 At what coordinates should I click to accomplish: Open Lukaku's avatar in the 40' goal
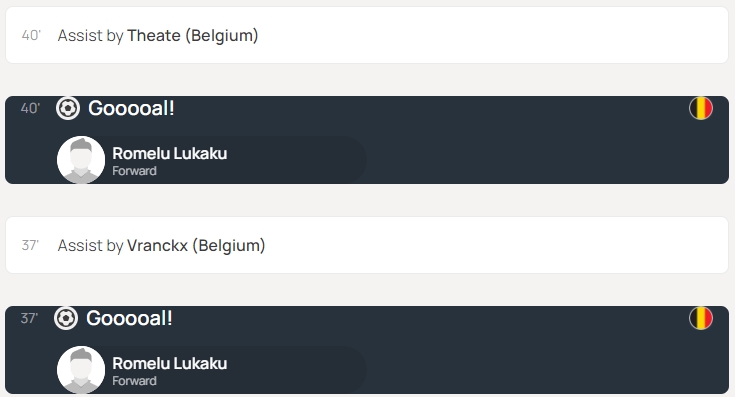tap(81, 159)
